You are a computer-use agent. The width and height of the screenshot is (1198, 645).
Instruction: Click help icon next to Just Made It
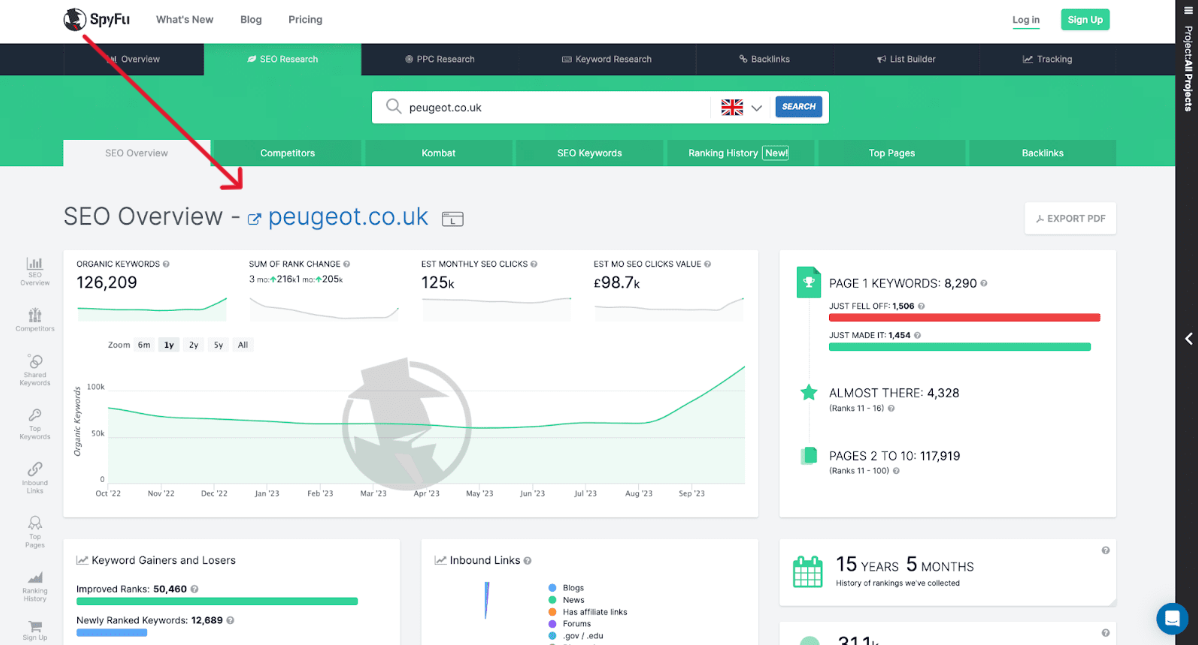coord(918,335)
